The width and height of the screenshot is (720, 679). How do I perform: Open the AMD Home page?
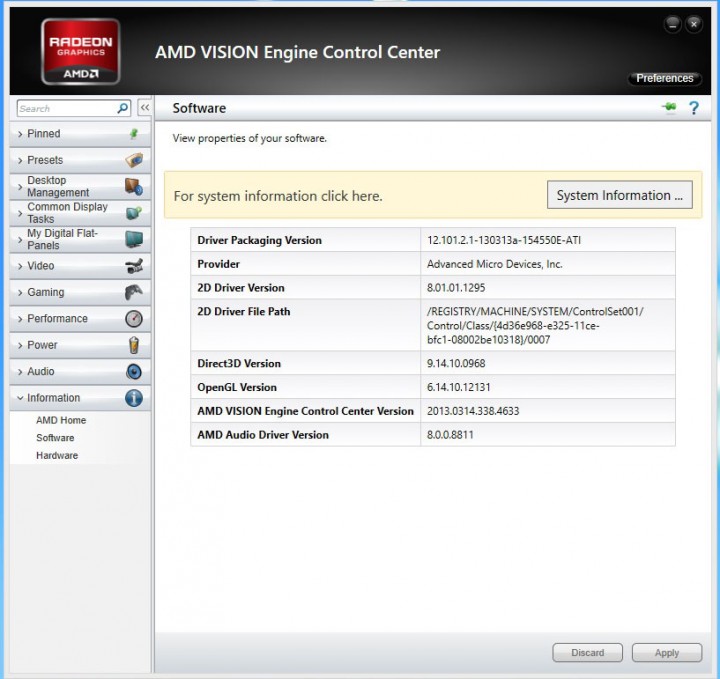click(61, 420)
